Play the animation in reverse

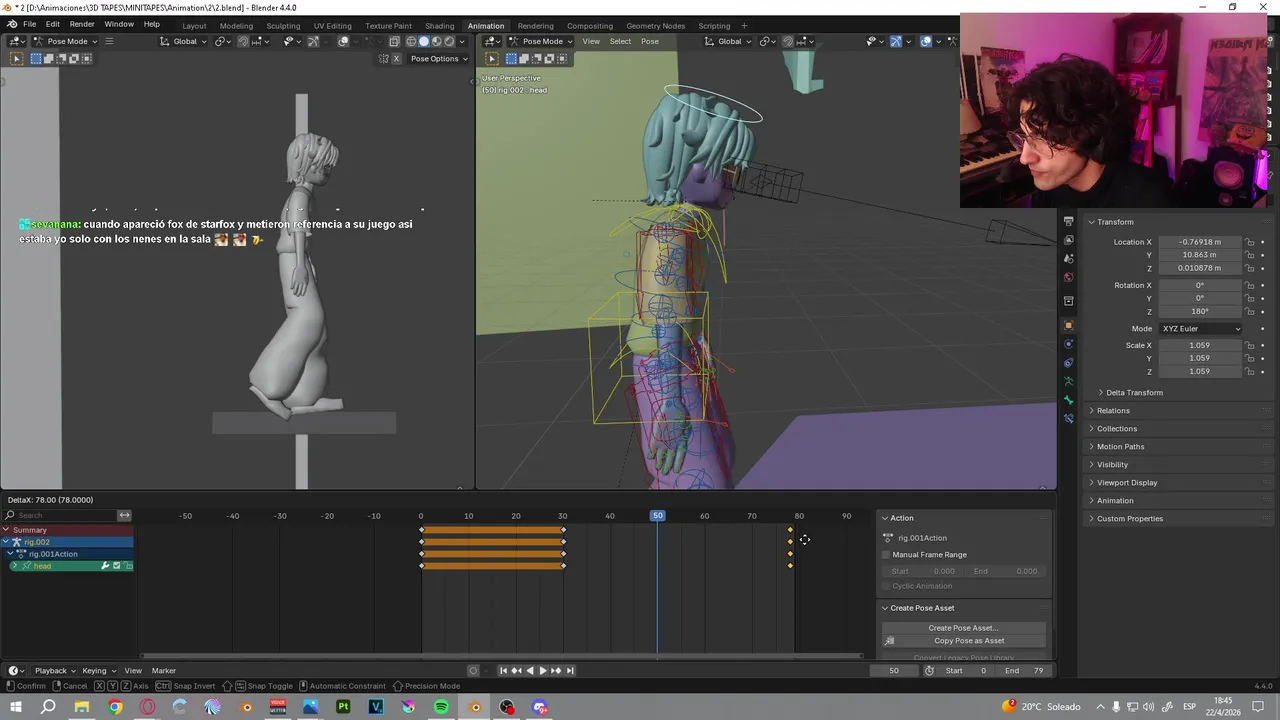pyautogui.click(x=529, y=671)
